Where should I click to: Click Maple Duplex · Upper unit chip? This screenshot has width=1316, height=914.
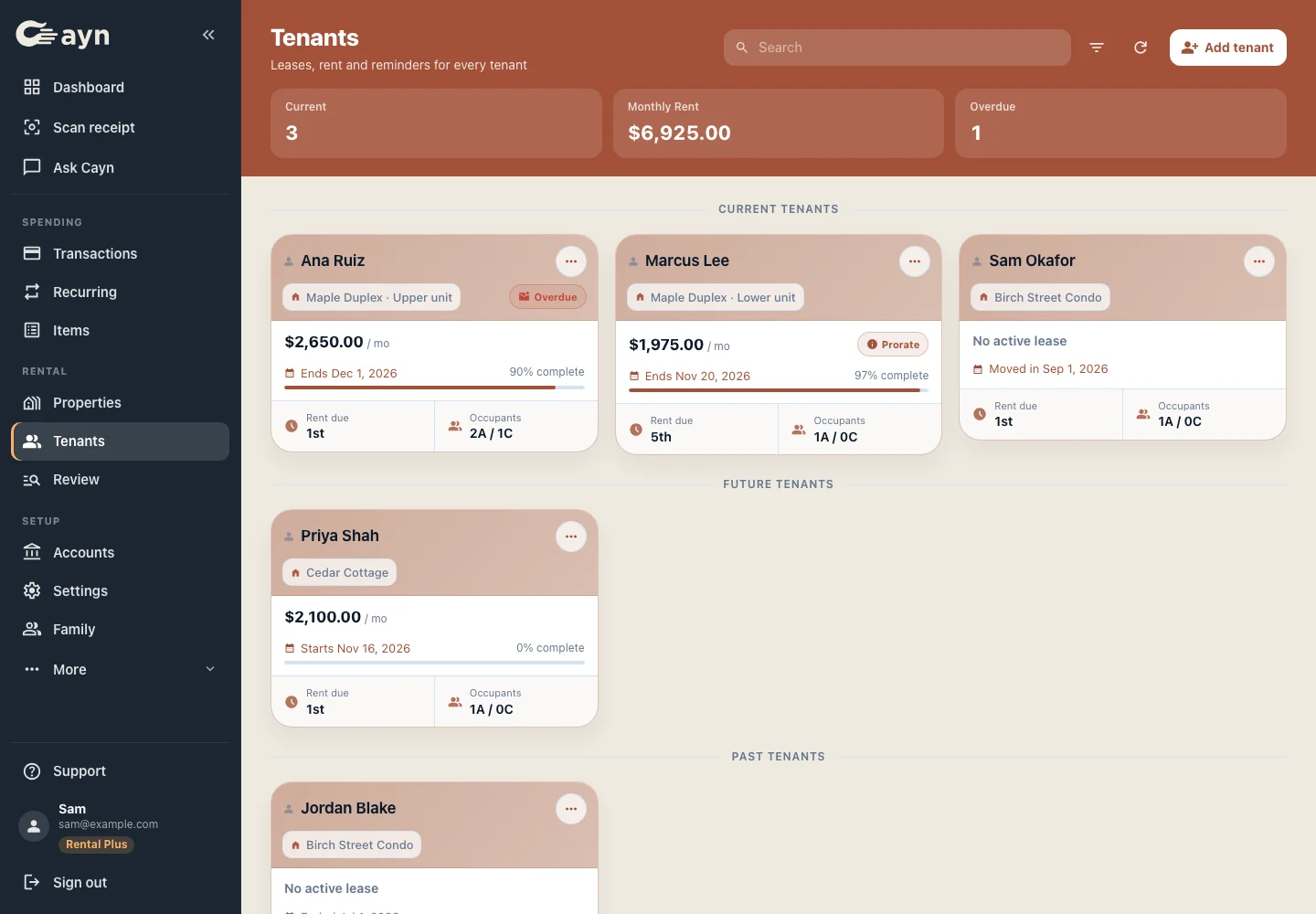pos(372,297)
